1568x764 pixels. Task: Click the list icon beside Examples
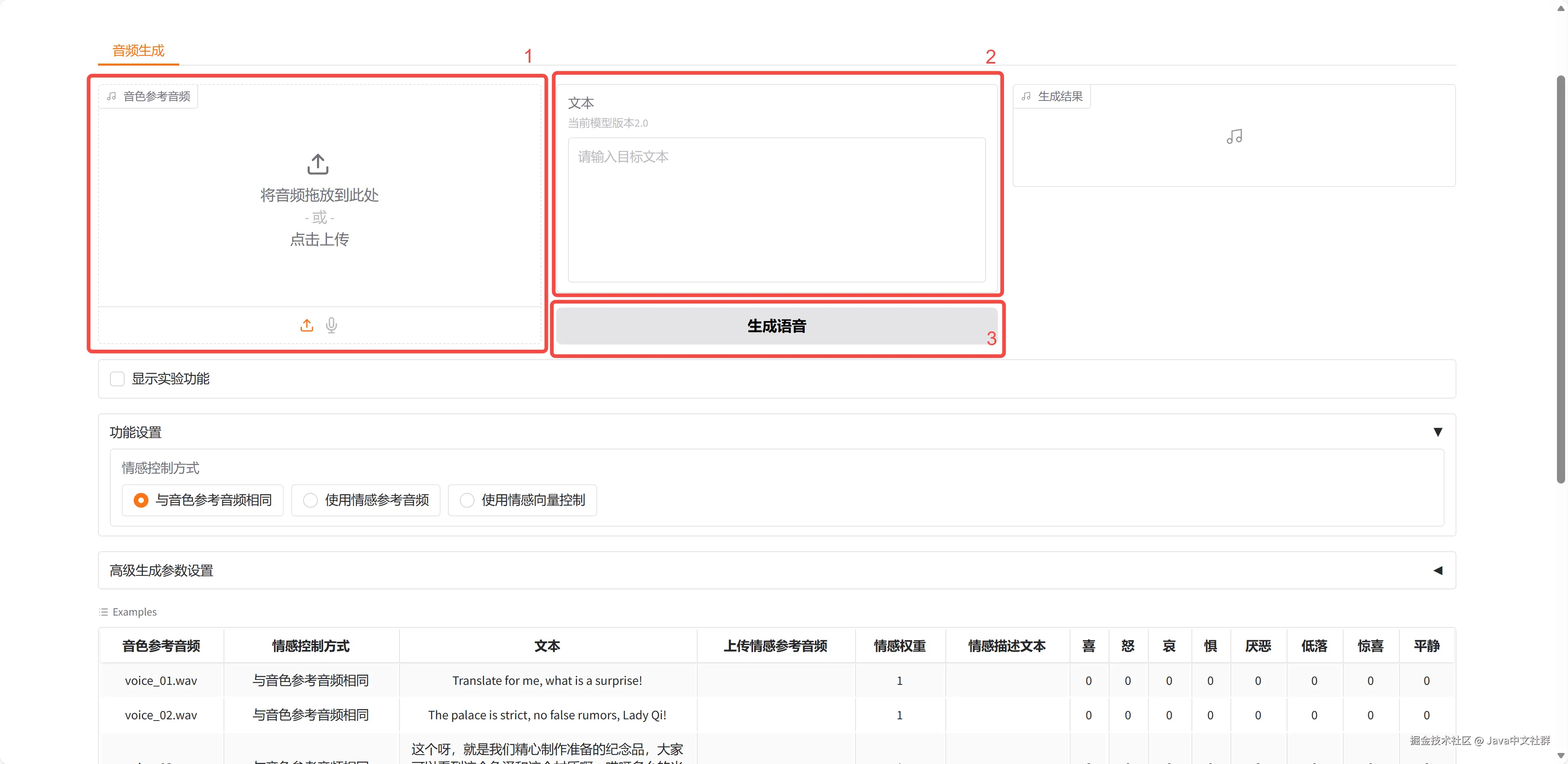103,612
